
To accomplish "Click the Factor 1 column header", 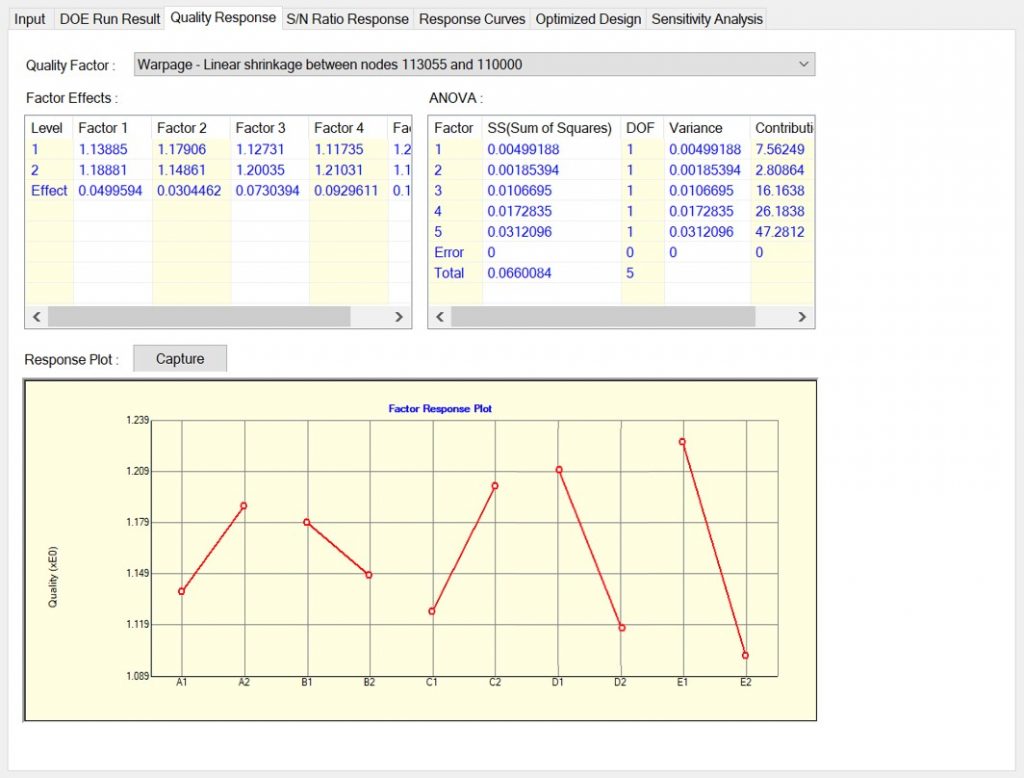I will pyautogui.click(x=103, y=128).
